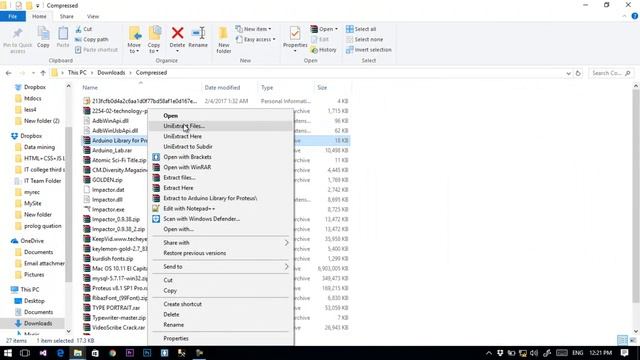This screenshot has height=360, width=640.
Task: Select the Data mining folder in the sidebar
Action: click(39, 147)
